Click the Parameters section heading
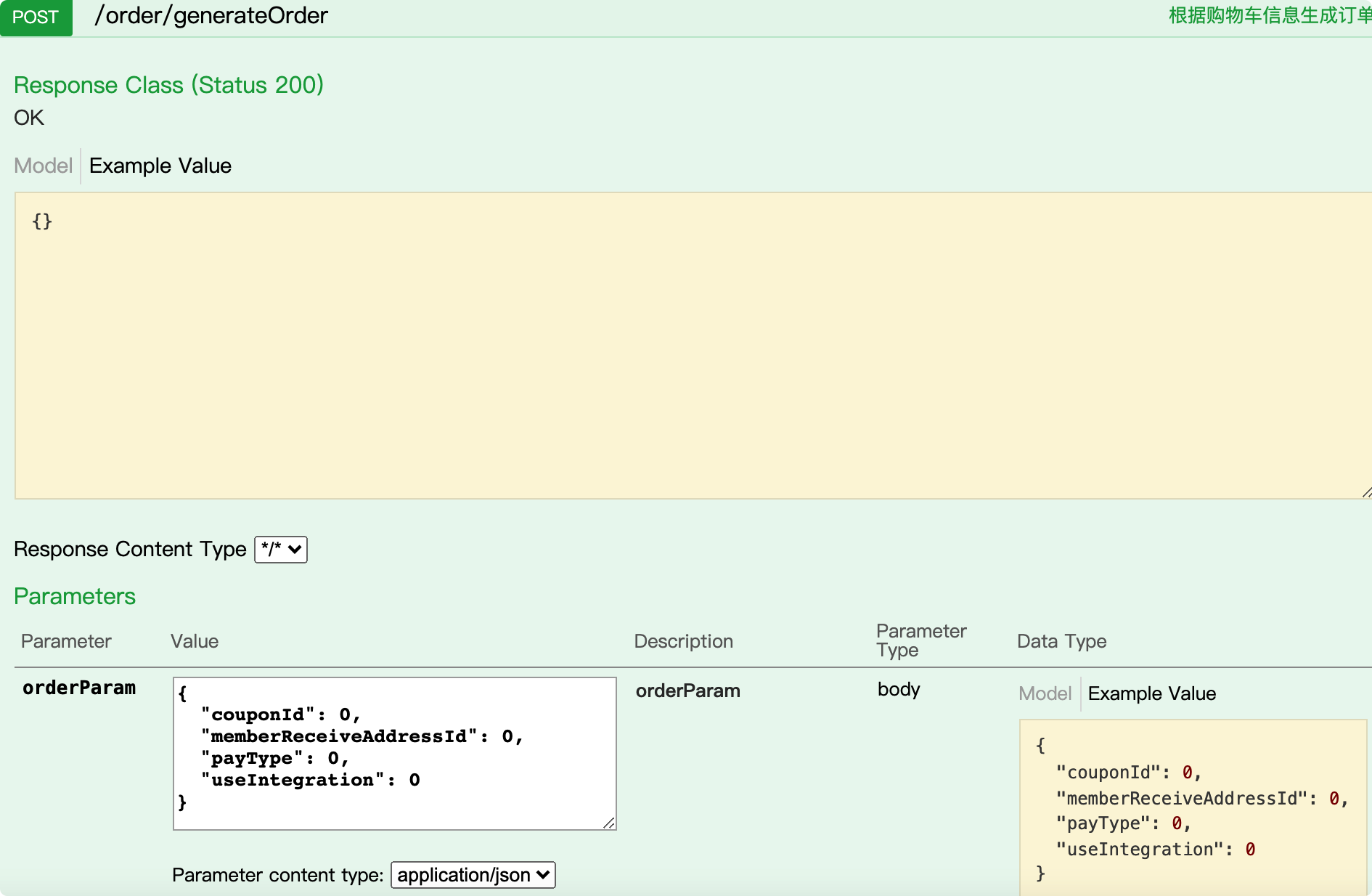The width and height of the screenshot is (1372, 896). click(75, 596)
